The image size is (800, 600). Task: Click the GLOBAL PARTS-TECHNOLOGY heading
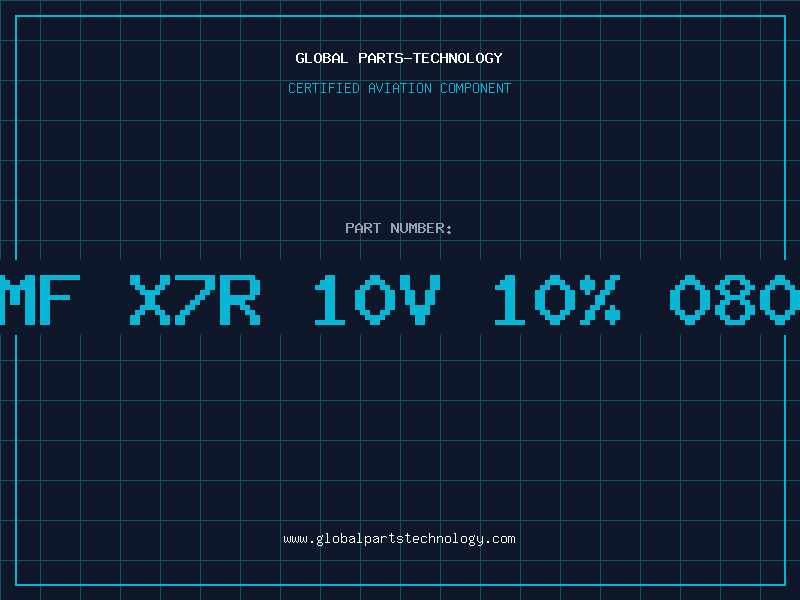click(399, 58)
